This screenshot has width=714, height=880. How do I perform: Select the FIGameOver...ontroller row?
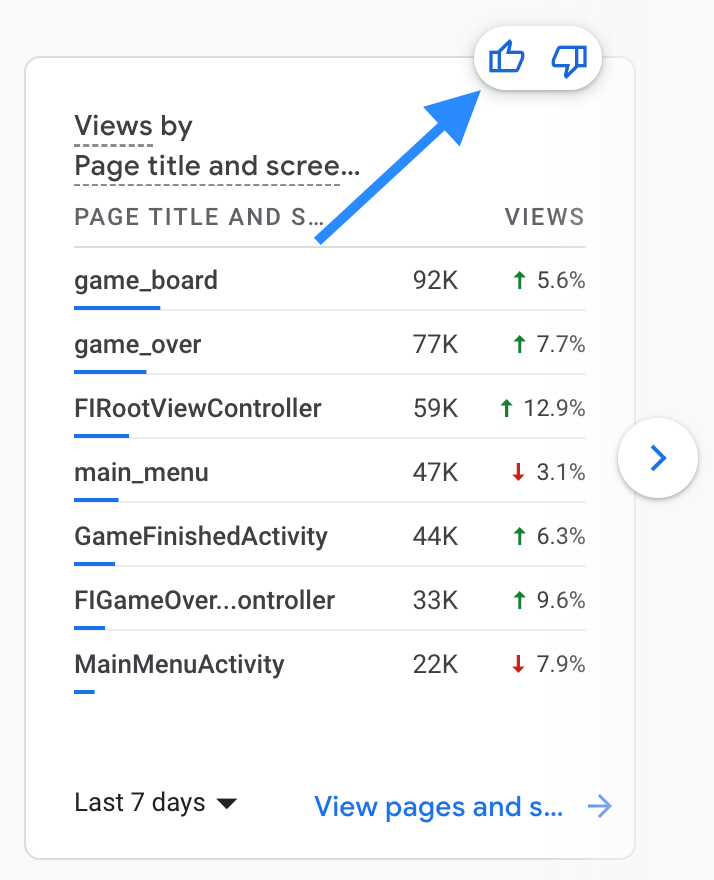coord(329,599)
